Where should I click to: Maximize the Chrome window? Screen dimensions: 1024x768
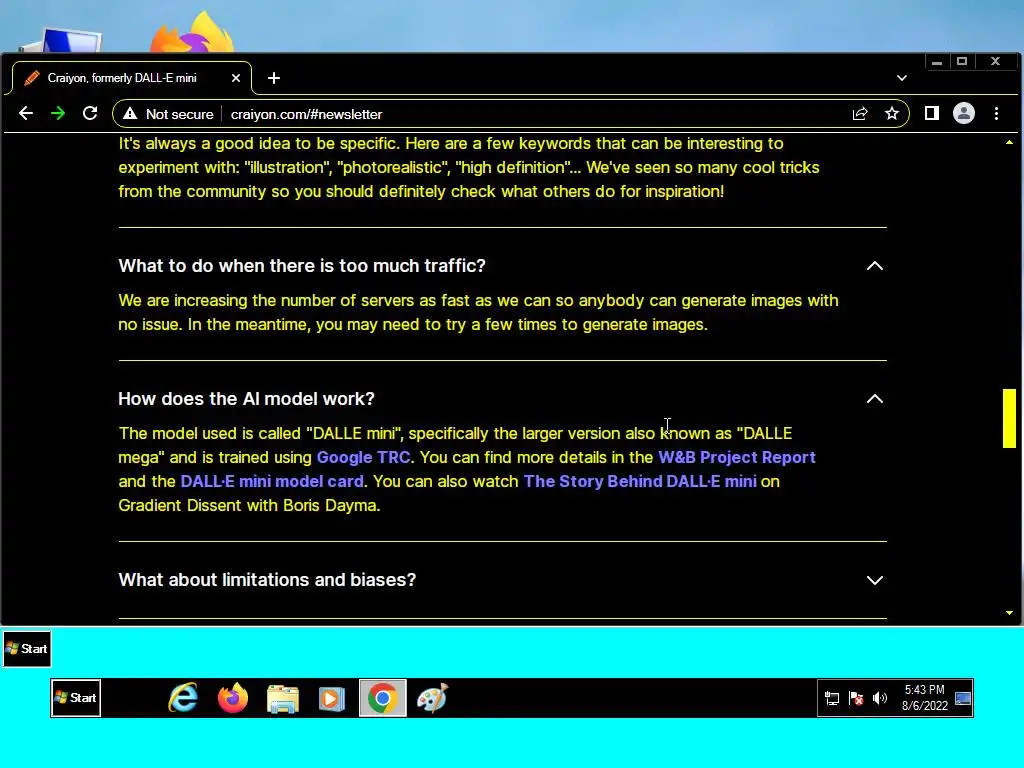tap(962, 62)
